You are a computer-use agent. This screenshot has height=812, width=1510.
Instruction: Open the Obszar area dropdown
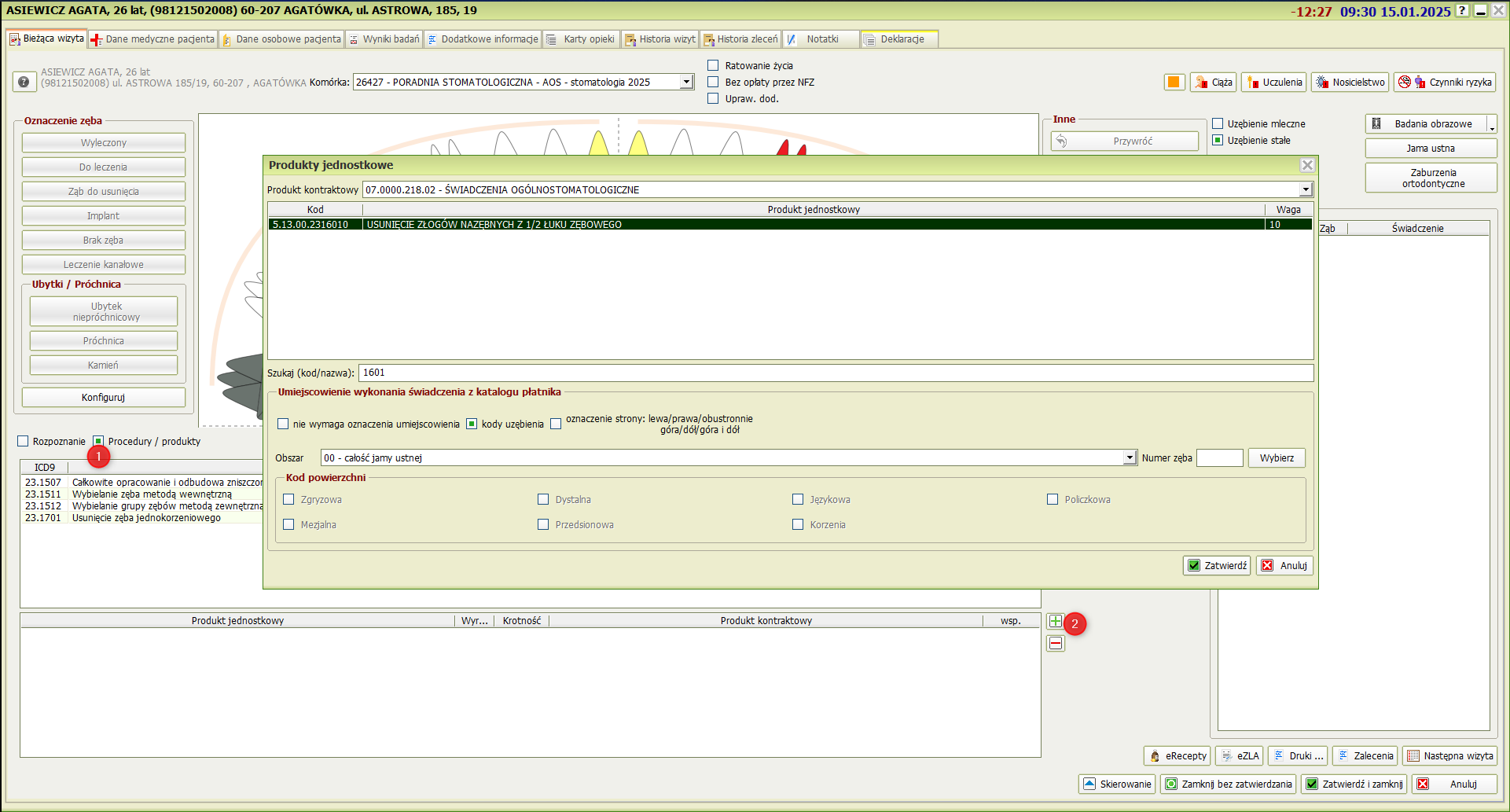click(1130, 457)
